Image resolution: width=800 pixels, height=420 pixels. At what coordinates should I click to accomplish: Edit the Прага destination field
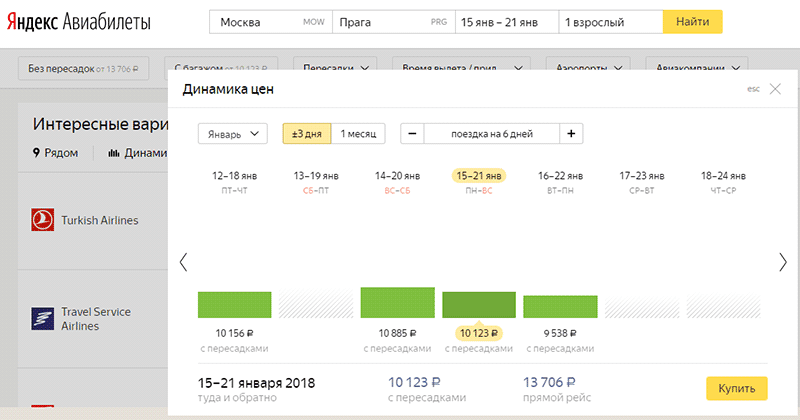click(x=393, y=22)
